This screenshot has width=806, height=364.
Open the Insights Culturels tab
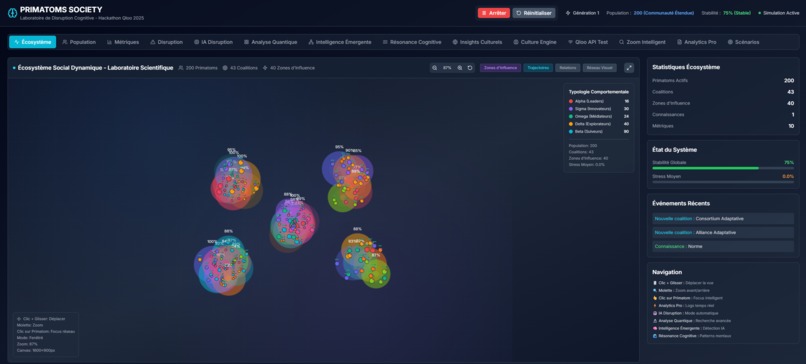click(x=477, y=42)
